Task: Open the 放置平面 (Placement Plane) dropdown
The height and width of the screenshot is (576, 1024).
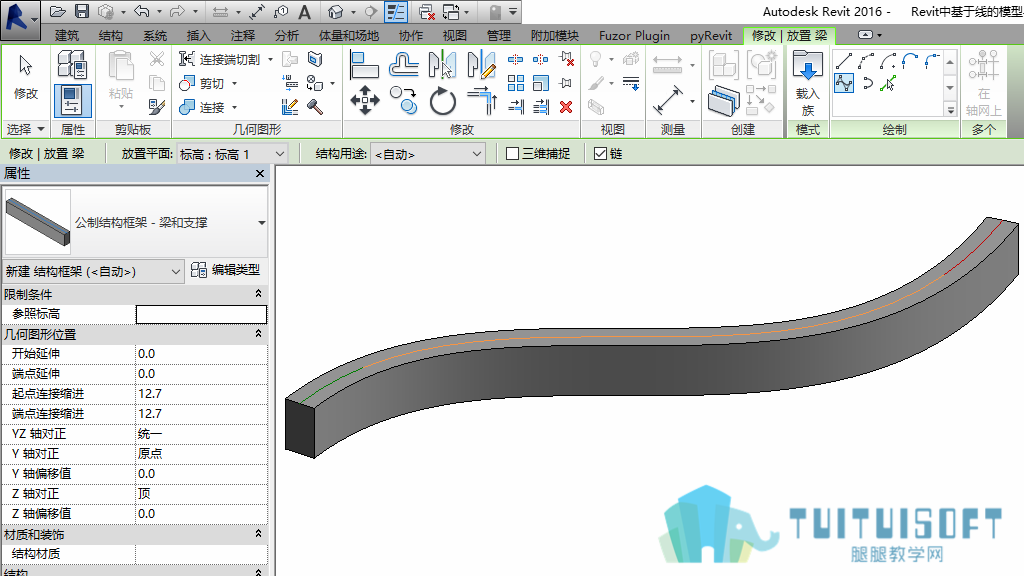Action: tap(232, 154)
